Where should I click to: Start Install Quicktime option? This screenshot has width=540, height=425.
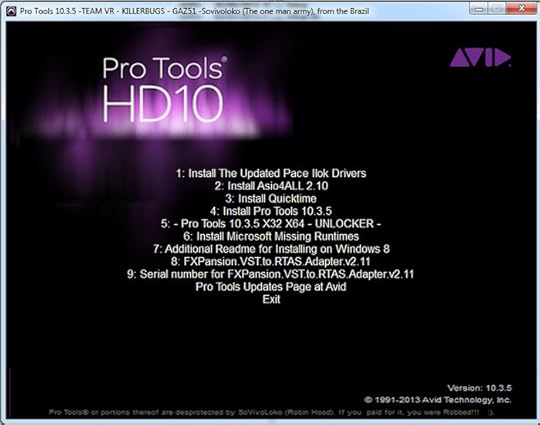pos(271,199)
